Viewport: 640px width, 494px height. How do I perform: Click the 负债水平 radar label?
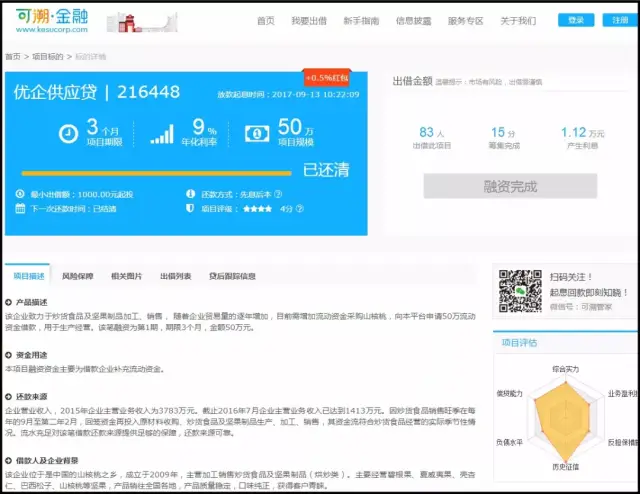[x=509, y=442]
